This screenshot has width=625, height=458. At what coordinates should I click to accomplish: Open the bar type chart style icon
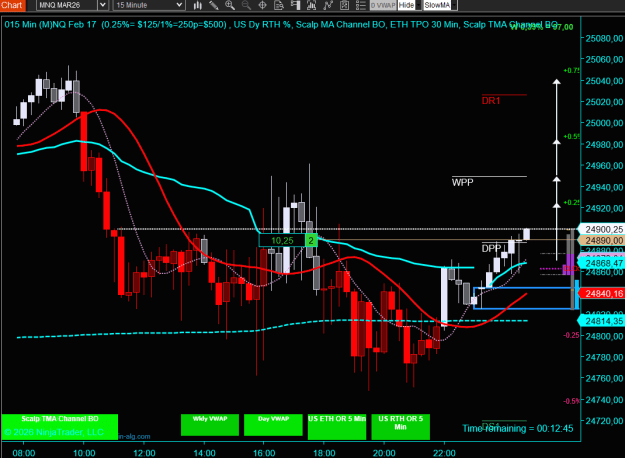click(197, 5)
